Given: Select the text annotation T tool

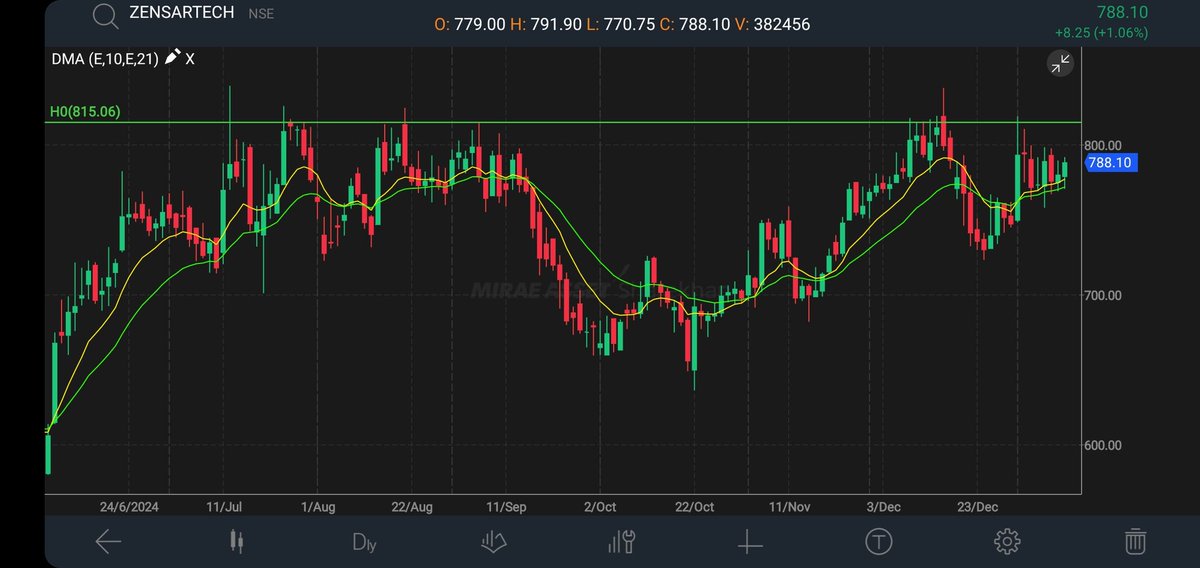Looking at the screenshot, I should (x=878, y=542).
